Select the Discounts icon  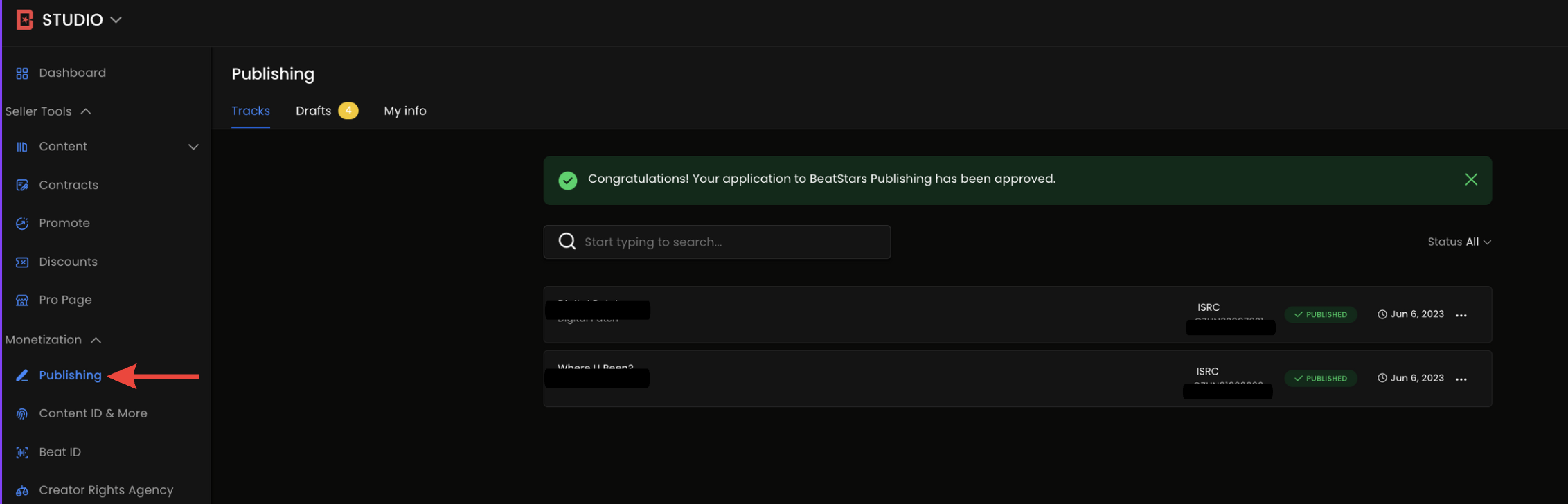[21, 262]
